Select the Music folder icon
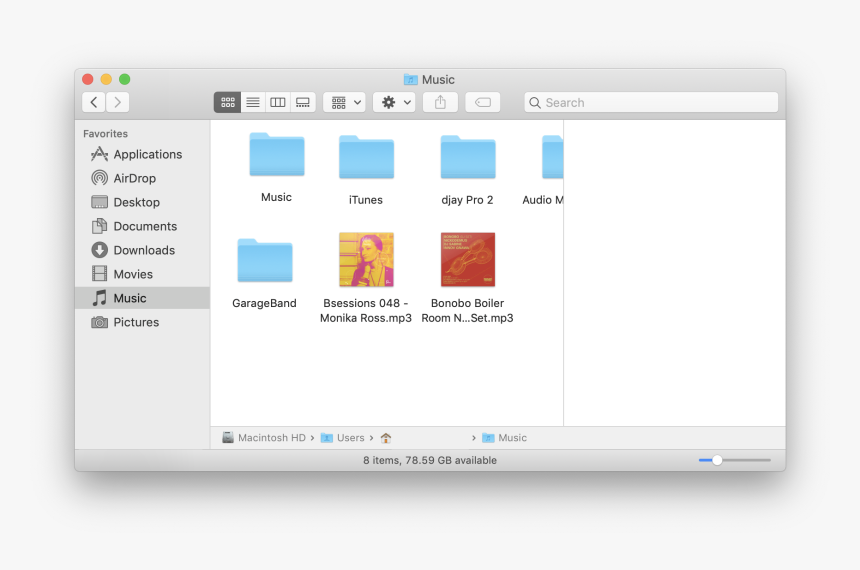 pos(277,155)
